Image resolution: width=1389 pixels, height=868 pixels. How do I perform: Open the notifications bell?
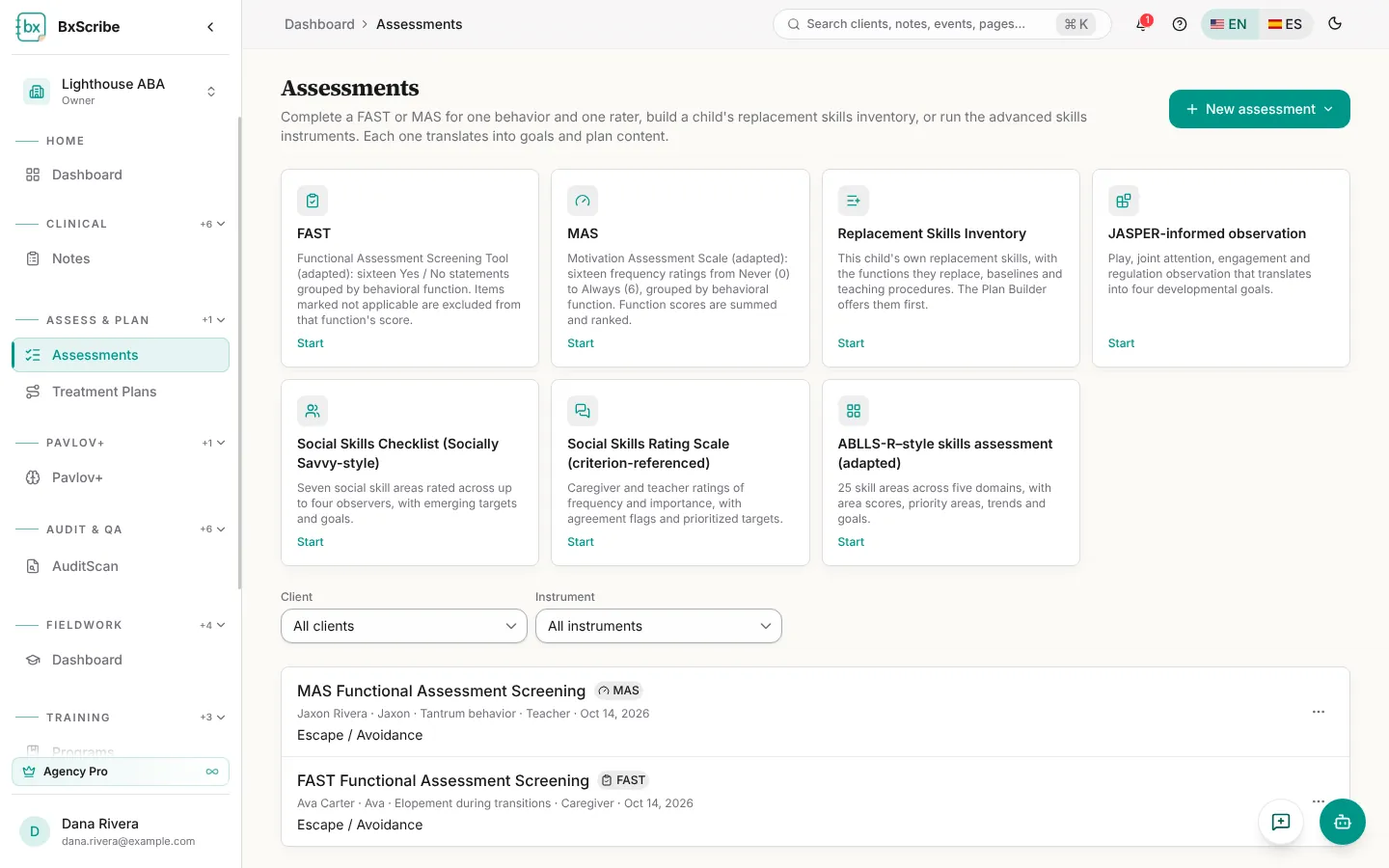pos(1142,24)
